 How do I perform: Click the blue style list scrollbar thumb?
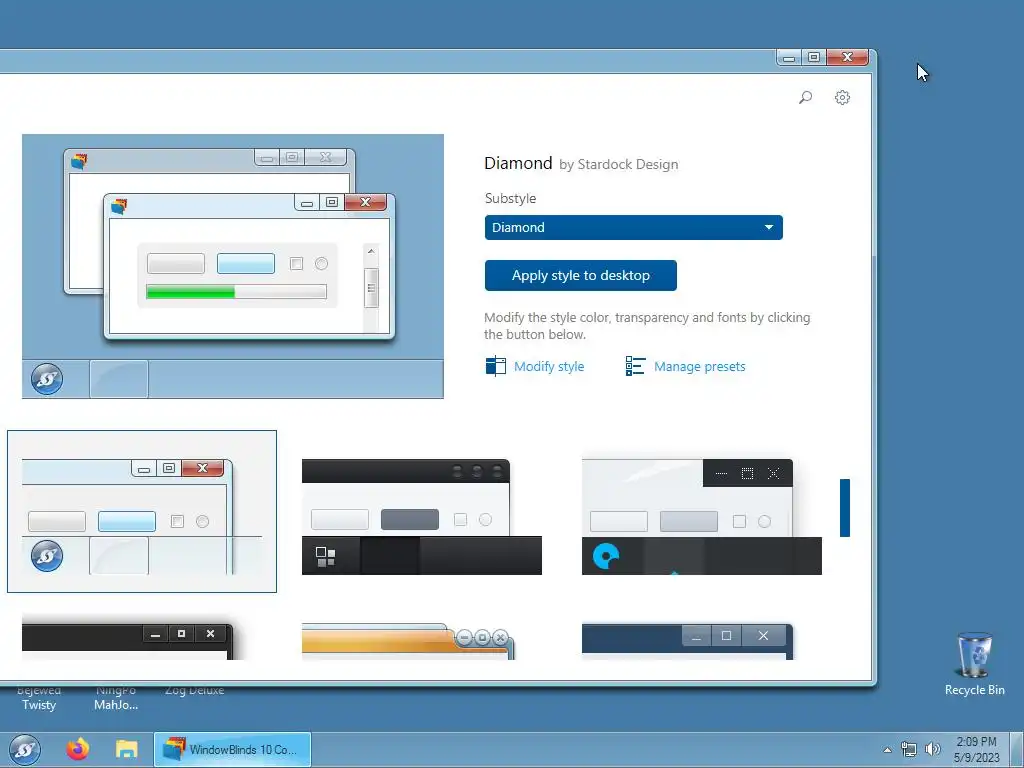844,507
